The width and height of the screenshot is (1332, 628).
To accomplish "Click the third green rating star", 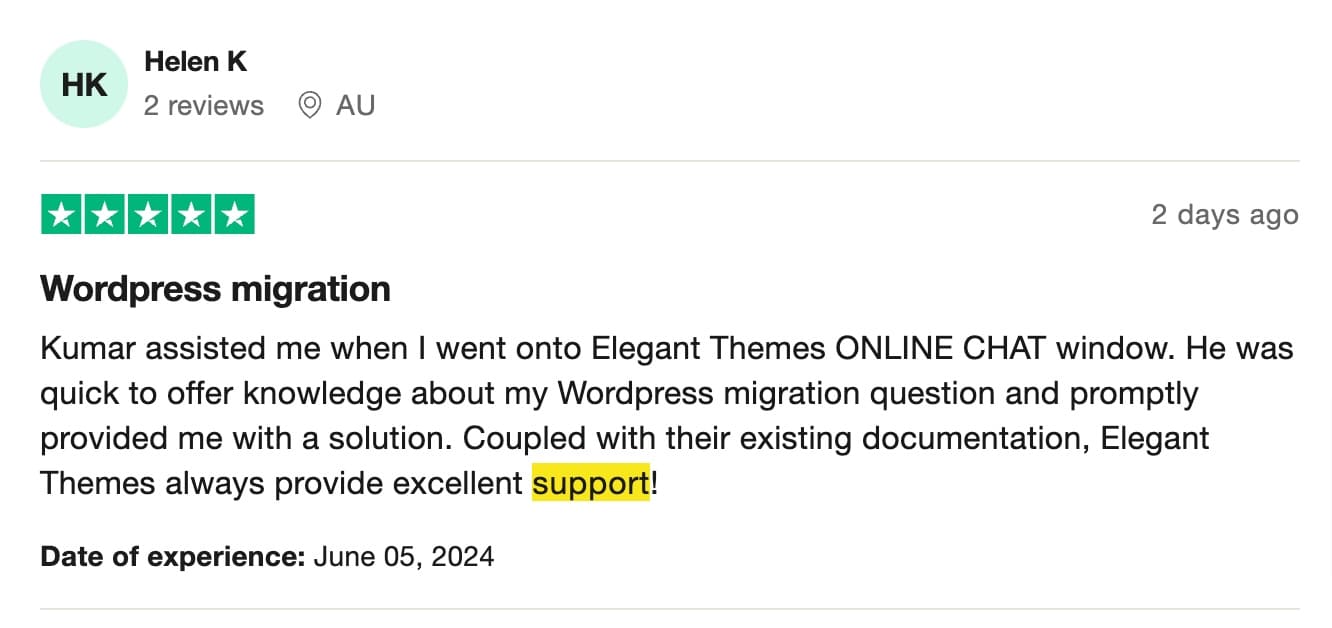I will tap(148, 215).
